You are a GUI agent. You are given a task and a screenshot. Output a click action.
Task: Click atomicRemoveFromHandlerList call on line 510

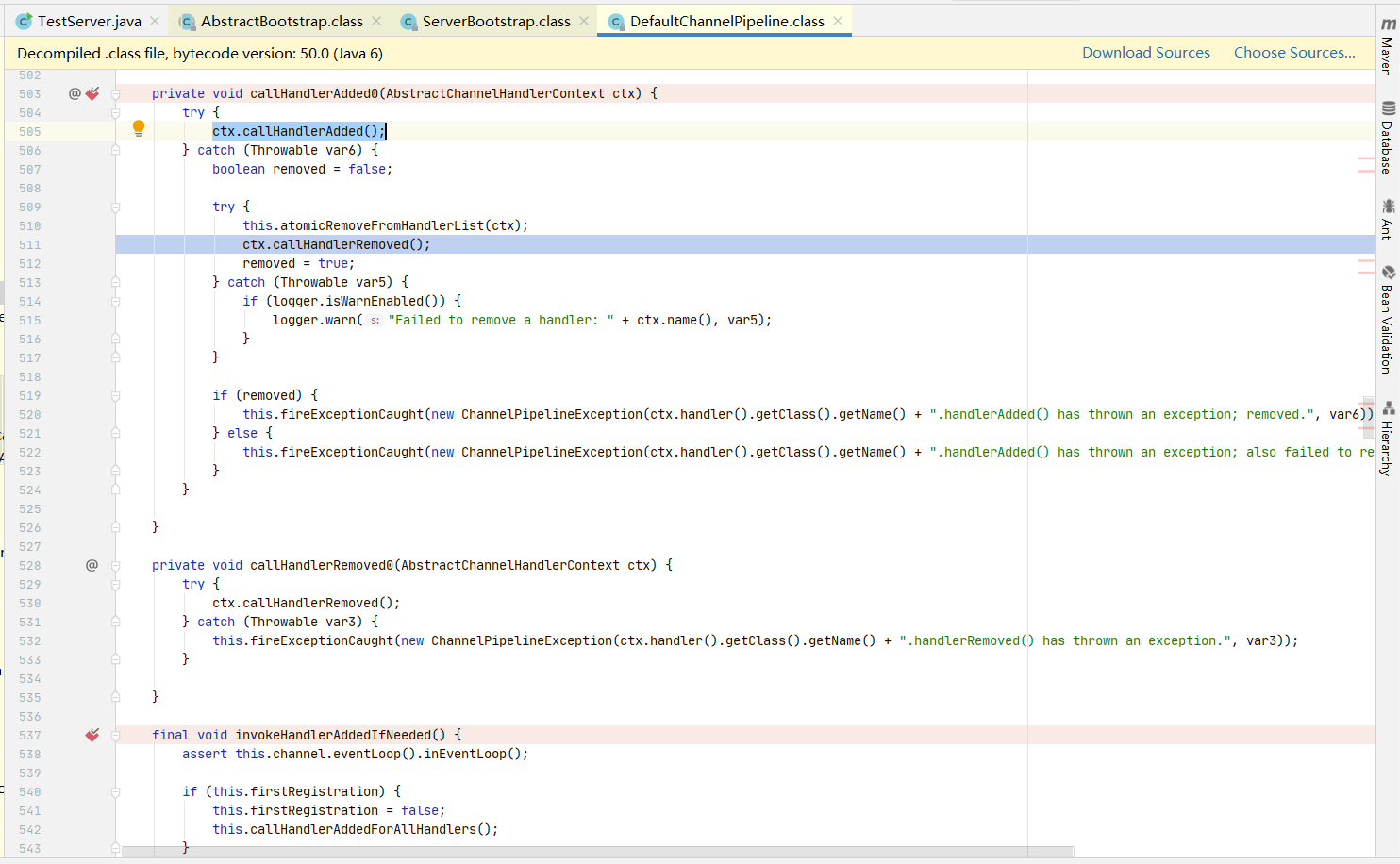click(385, 225)
